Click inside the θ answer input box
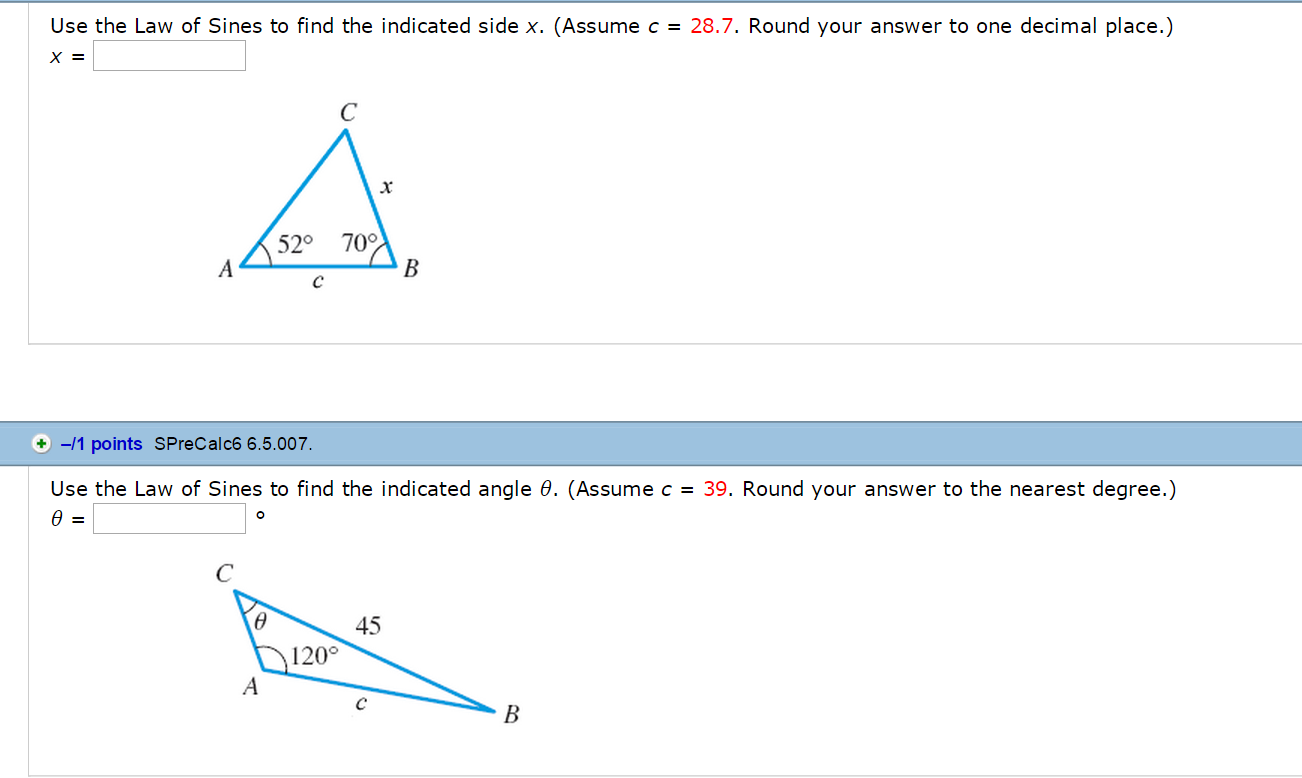1302x778 pixels. pos(168,518)
